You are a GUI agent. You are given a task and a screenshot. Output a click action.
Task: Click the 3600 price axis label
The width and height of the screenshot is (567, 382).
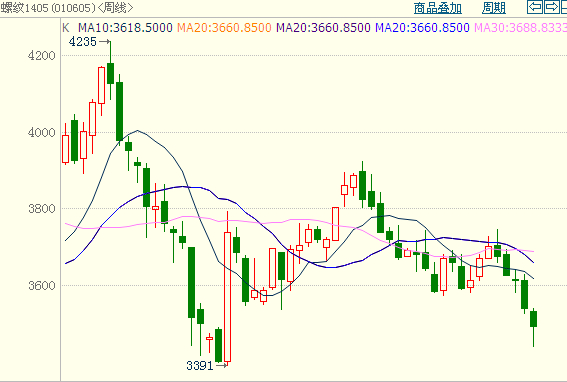point(42,285)
